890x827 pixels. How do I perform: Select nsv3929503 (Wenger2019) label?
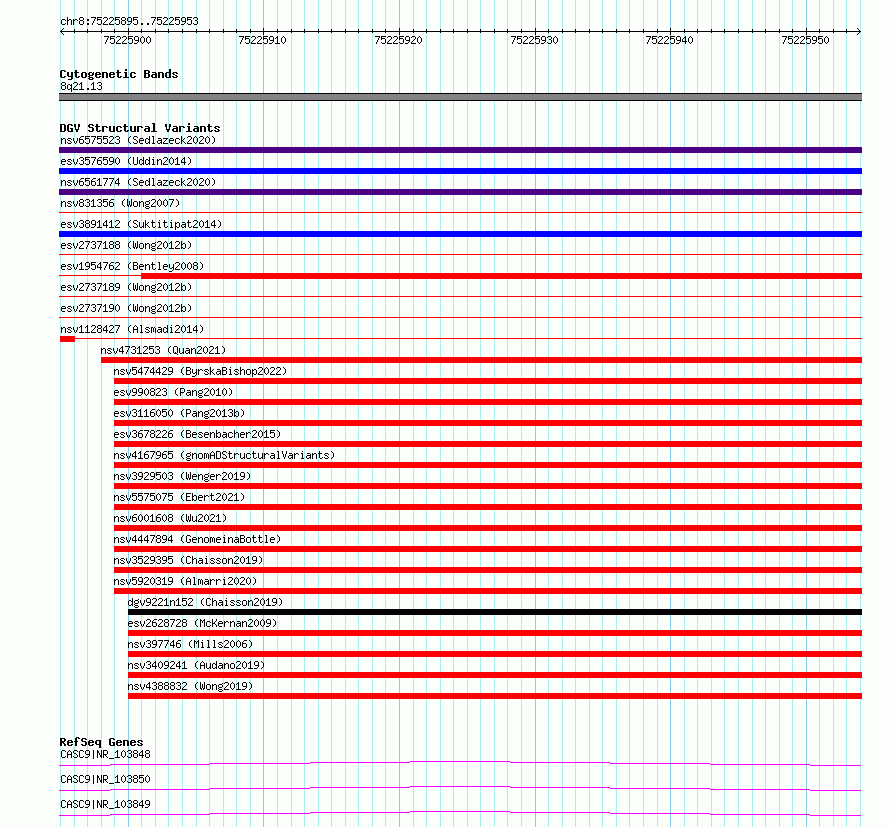(182, 476)
